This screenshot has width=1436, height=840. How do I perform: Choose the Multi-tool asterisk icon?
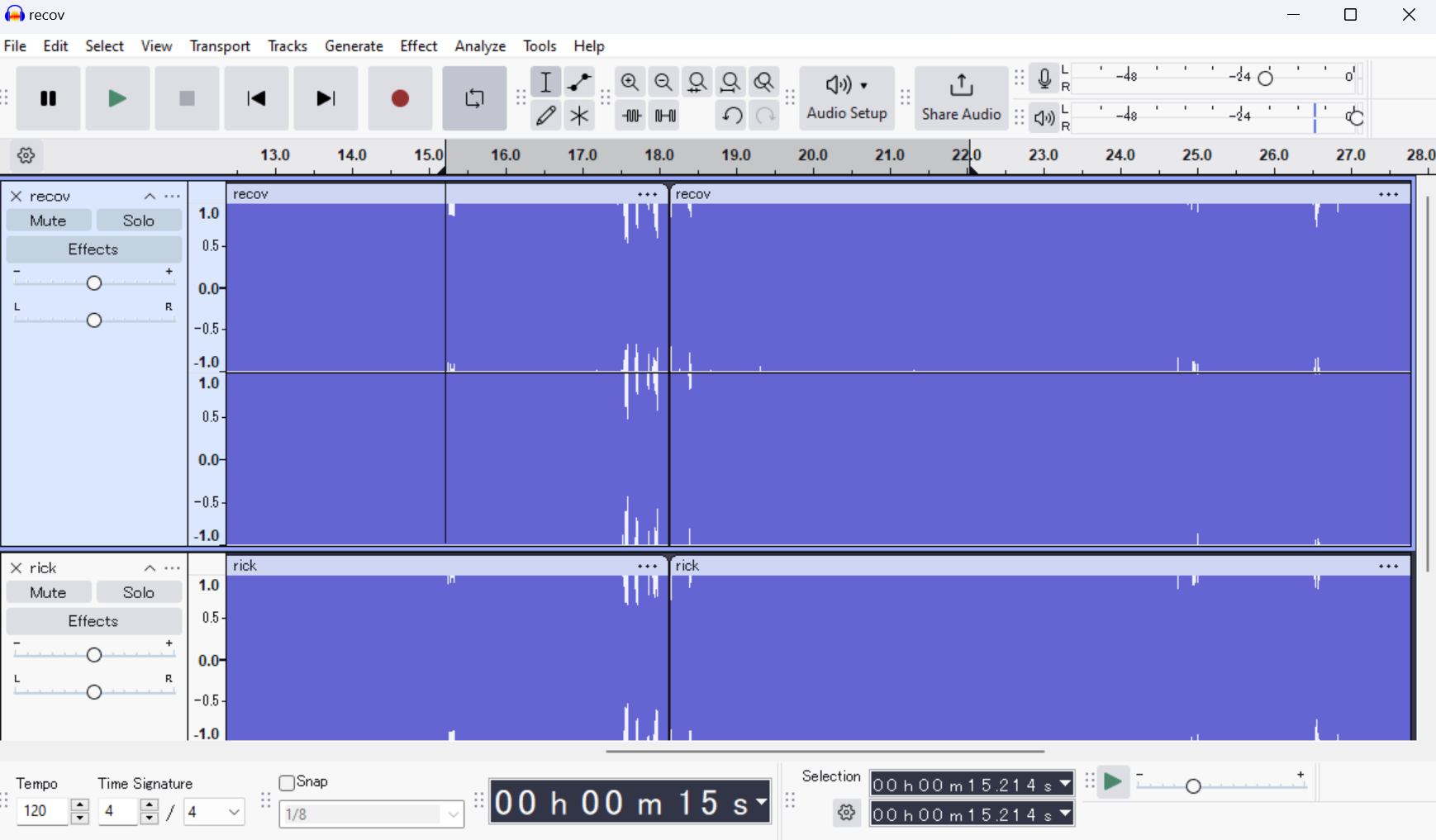tap(579, 116)
